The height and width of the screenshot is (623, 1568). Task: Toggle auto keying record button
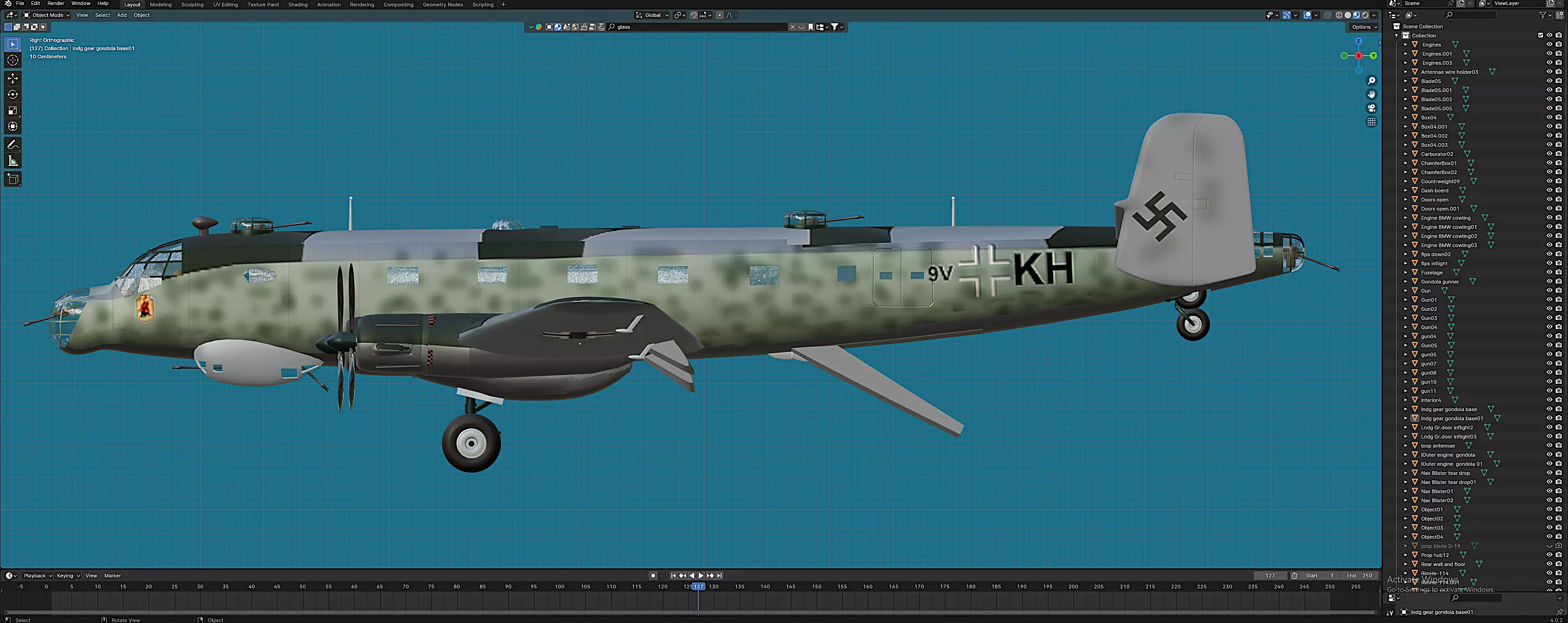click(x=653, y=576)
